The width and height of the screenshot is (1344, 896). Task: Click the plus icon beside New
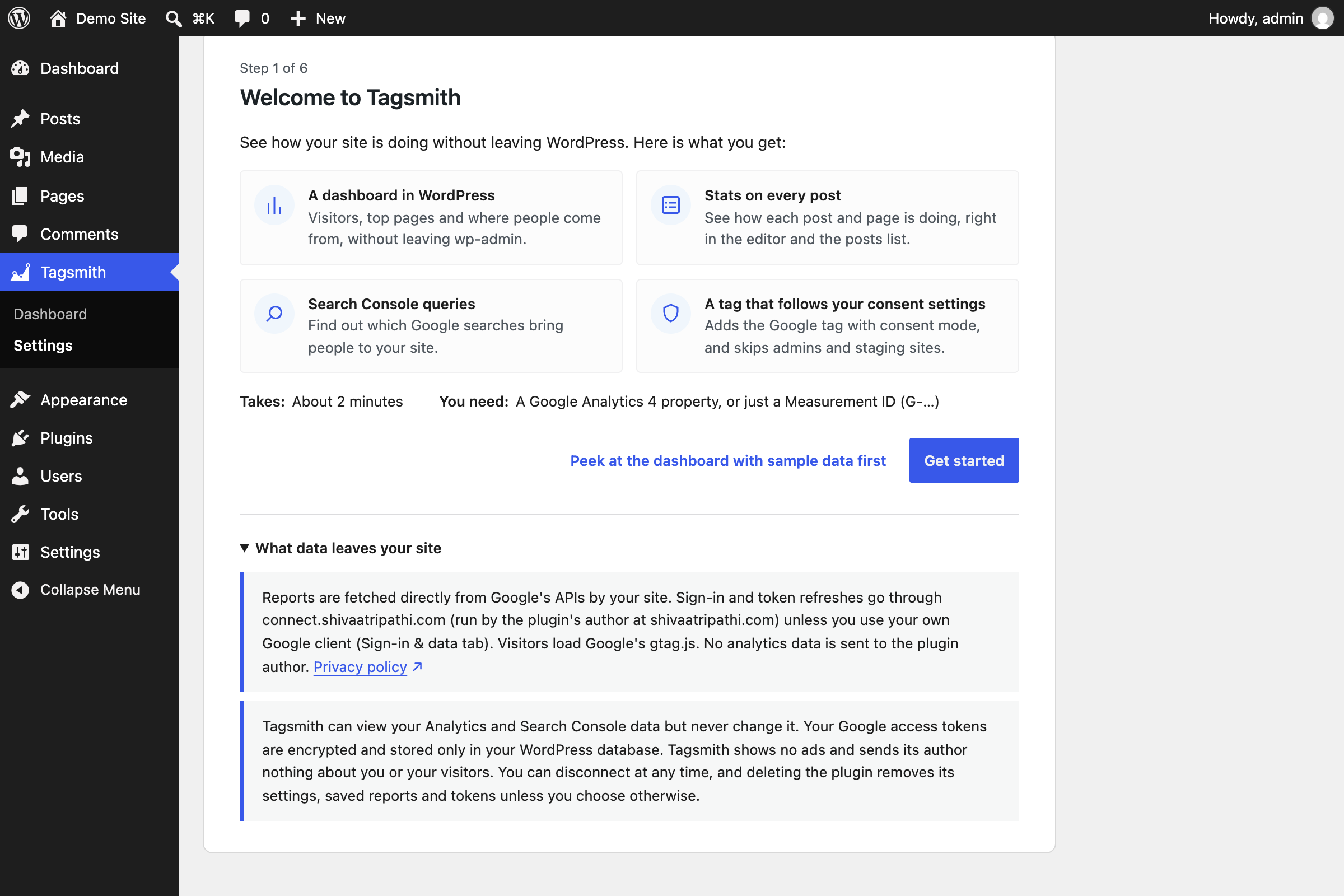point(298,18)
